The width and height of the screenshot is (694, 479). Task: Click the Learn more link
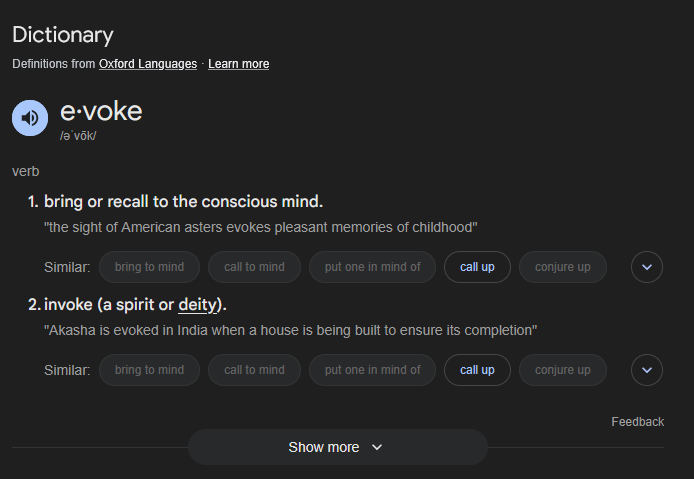tap(239, 64)
